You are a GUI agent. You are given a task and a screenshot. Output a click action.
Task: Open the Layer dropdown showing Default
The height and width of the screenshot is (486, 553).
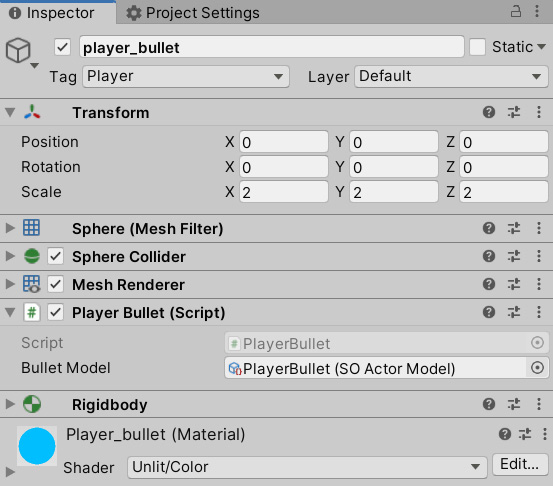(451, 77)
